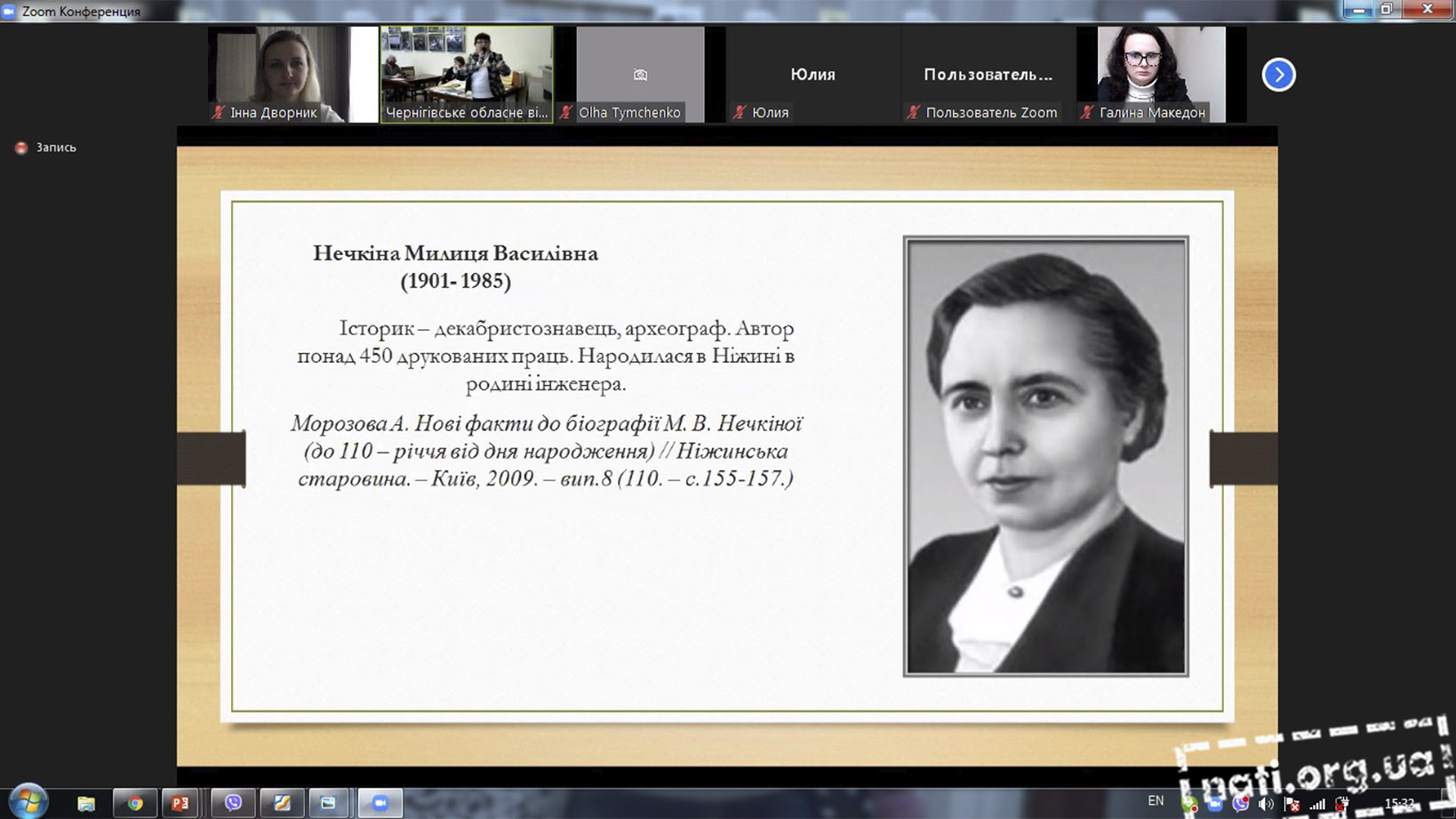1456x819 pixels.
Task: Click the paragraph beginning Історик – декабристознавець
Action: pyautogui.click(x=546, y=356)
